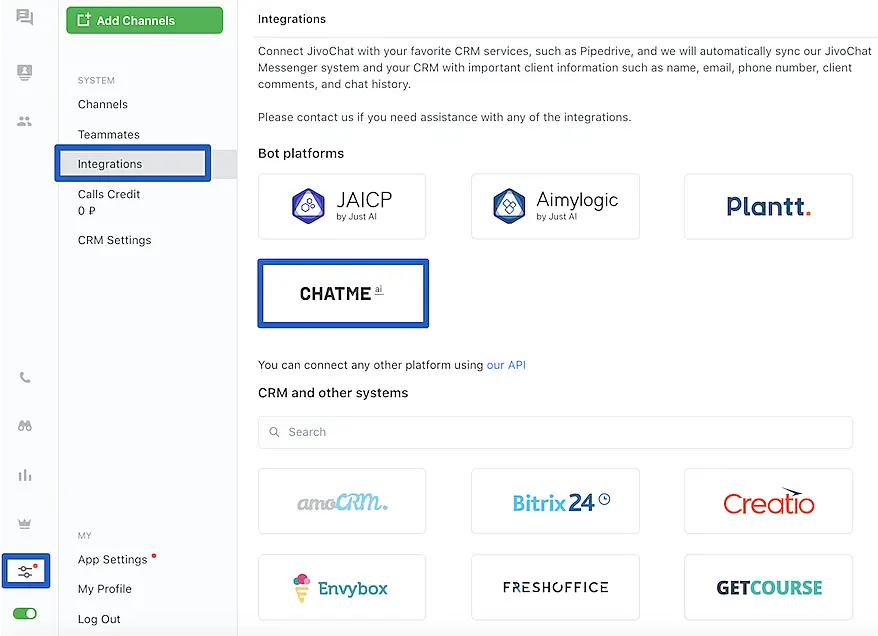Open the contacts card icon in sidebar
878x636 pixels.
tap(25, 72)
